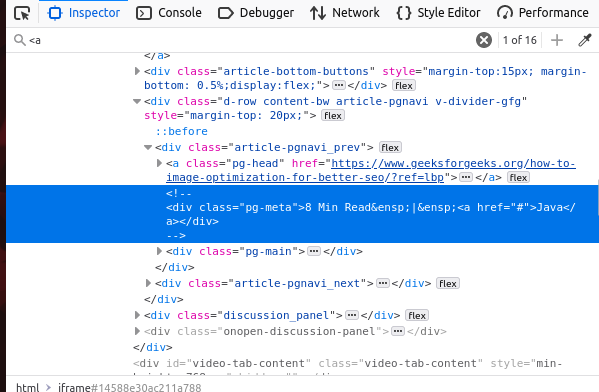Click the Style Editor braces icon
599x392 pixels.
tap(404, 13)
